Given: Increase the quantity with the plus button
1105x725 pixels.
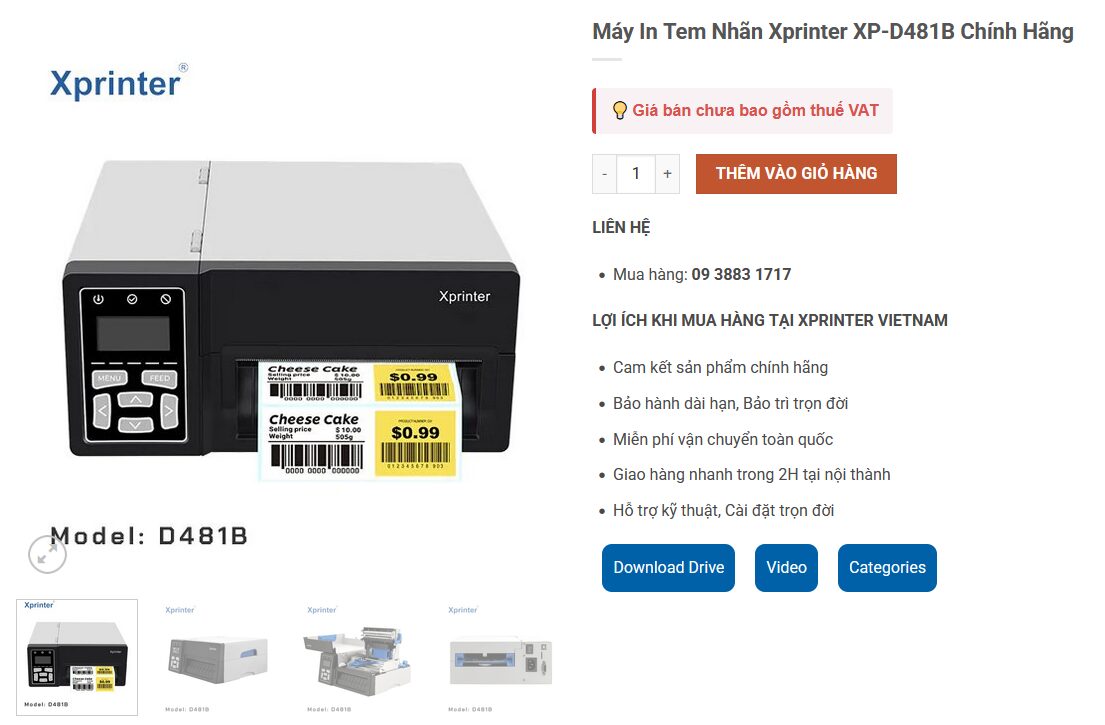Looking at the screenshot, I should [667, 173].
